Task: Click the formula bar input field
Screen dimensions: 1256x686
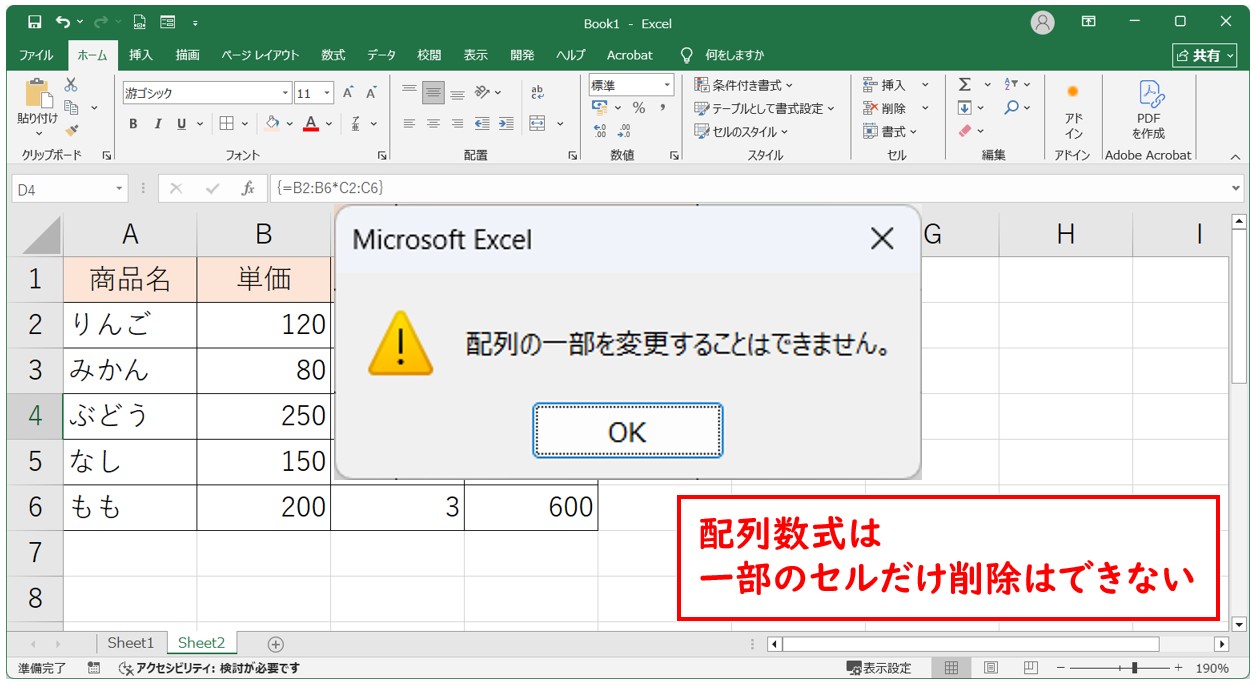Action: click(x=750, y=188)
